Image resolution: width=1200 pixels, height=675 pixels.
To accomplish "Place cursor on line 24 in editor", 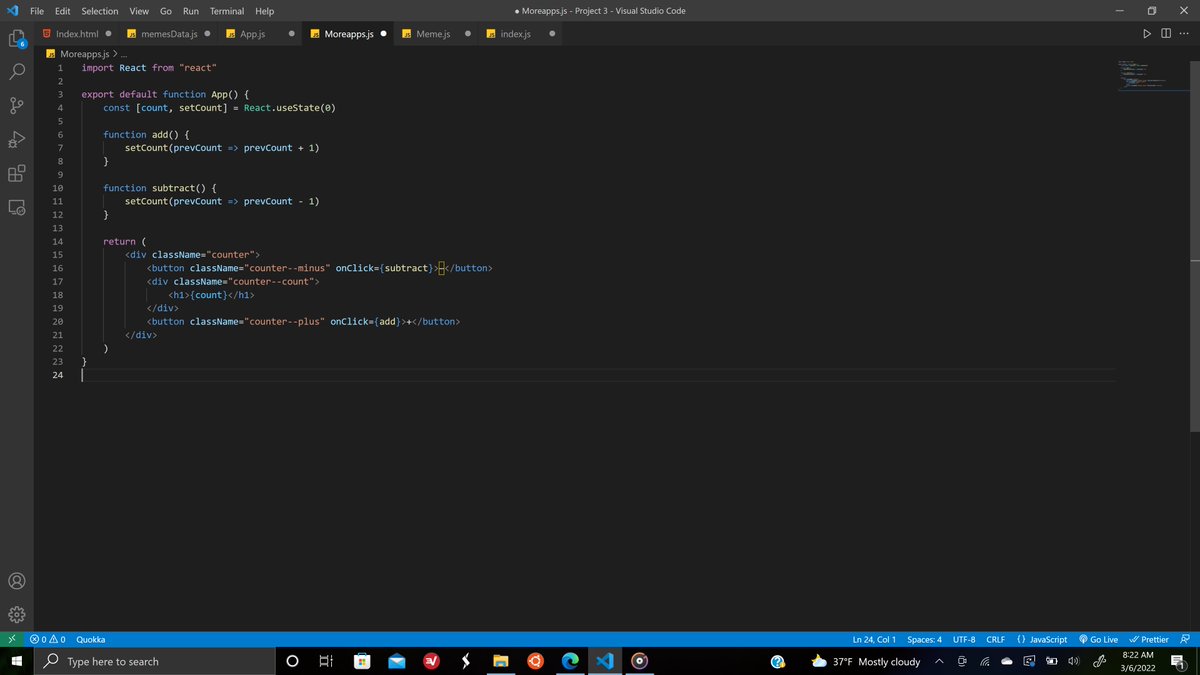I will point(598,375).
